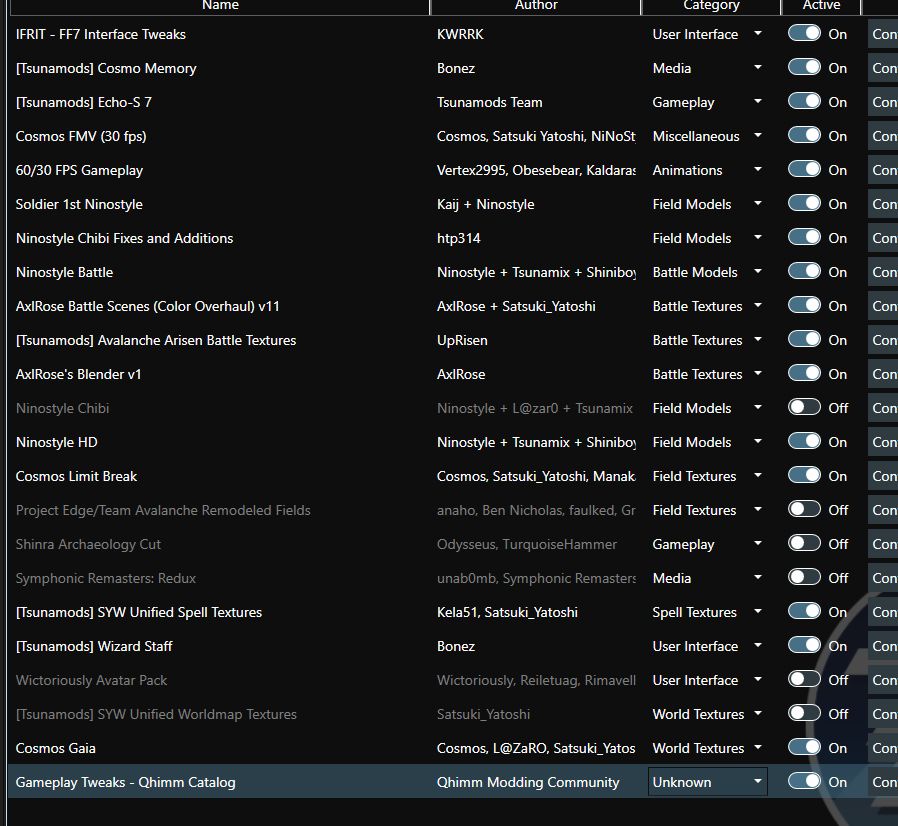Open Media category dropdown for Symphonic Remasters
Screen dimensions: 898x826
point(707,578)
